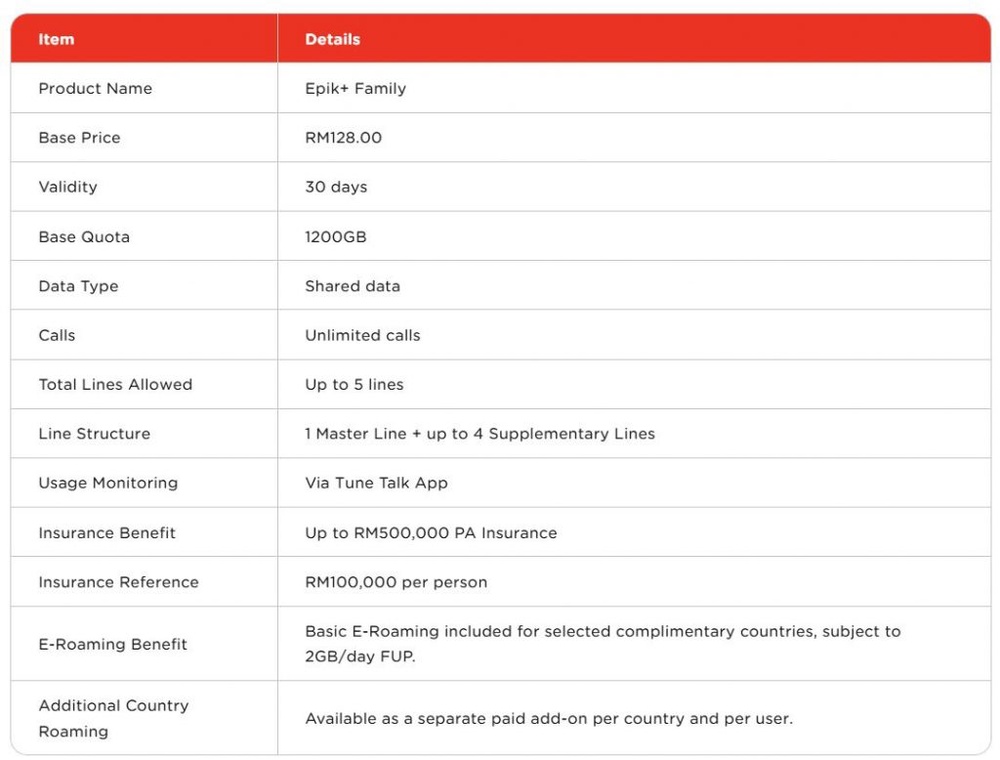Viewport: 1000px width, 760px height.
Task: Select the 'RM128.00' price value
Action: (343, 137)
